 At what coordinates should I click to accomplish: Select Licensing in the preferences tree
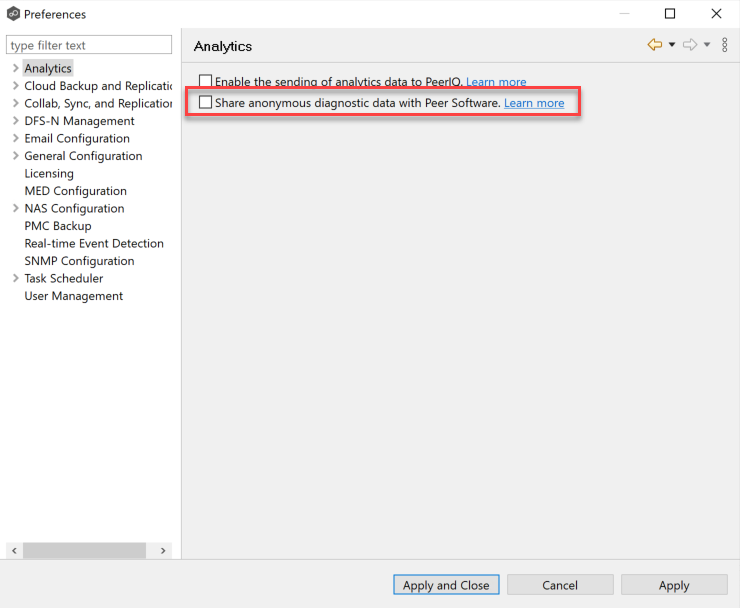(x=49, y=173)
